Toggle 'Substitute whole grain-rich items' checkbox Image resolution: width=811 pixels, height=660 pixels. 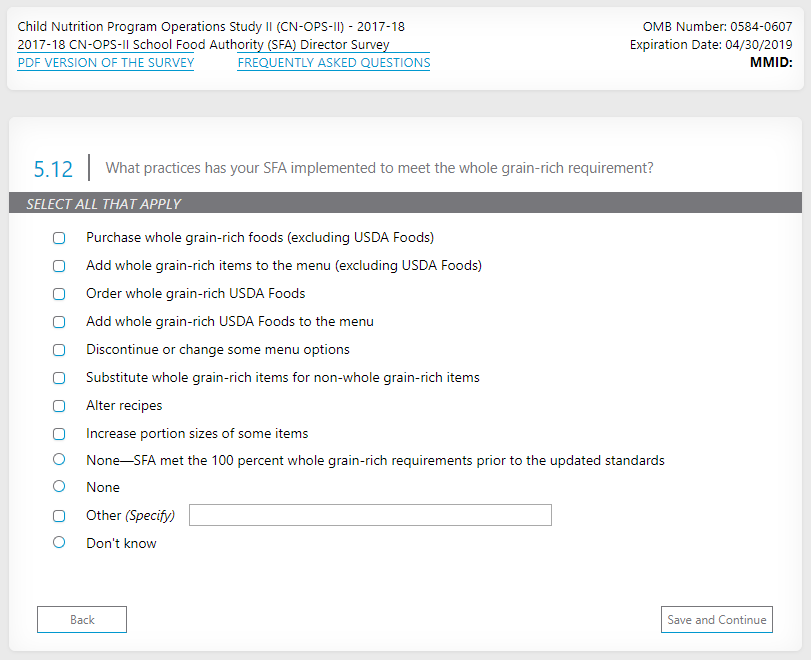pos(59,378)
